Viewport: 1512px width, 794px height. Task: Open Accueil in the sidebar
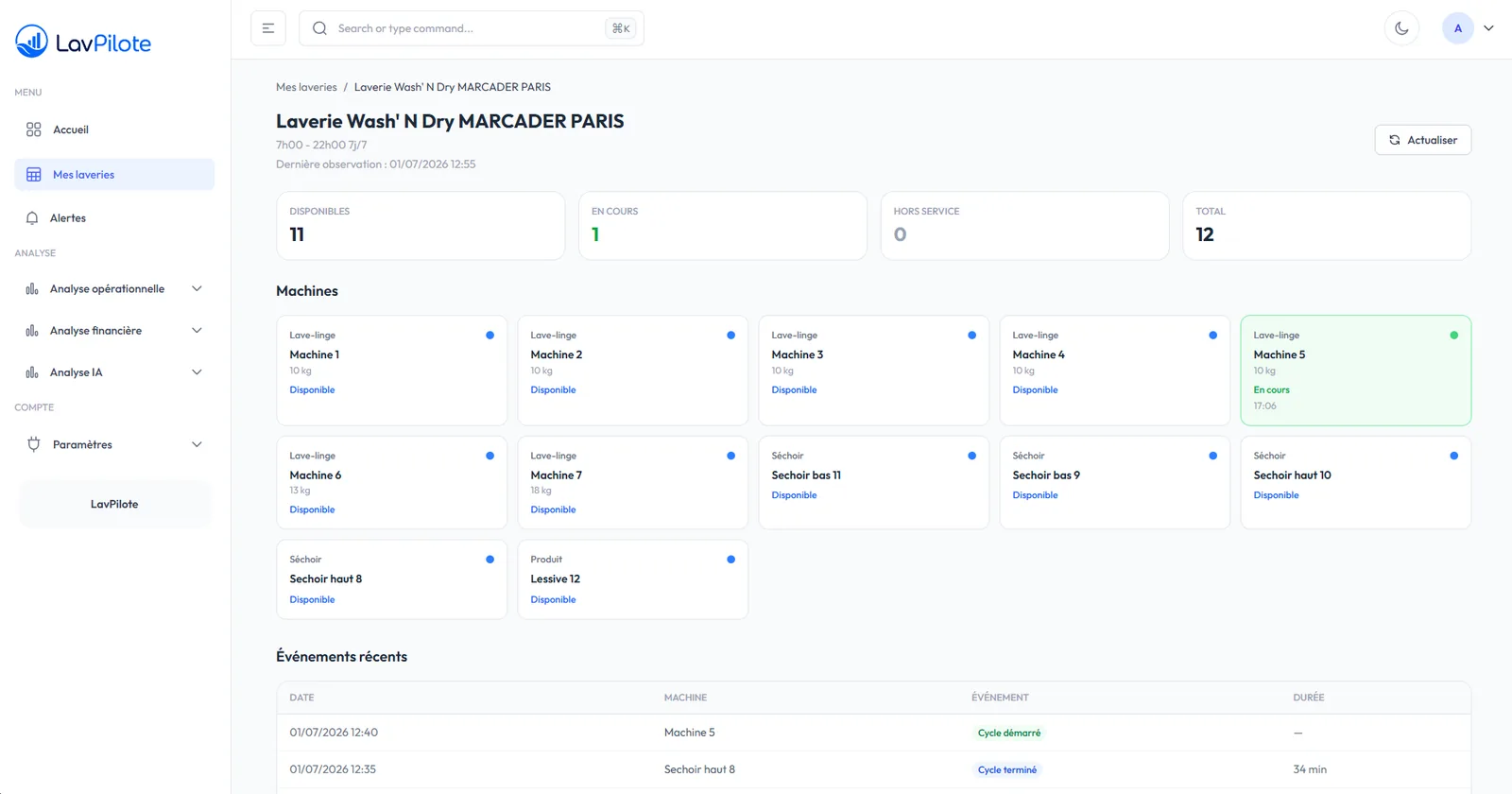tap(114, 129)
